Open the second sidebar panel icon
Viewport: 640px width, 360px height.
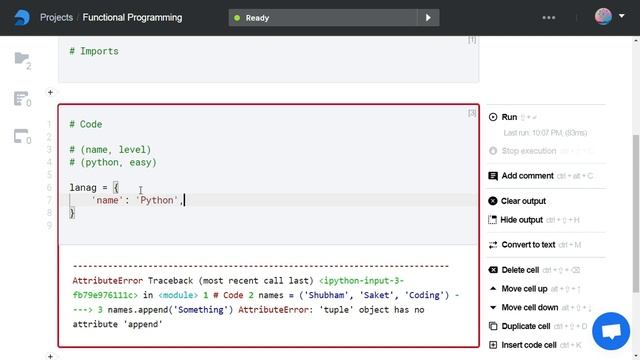coord(22,99)
